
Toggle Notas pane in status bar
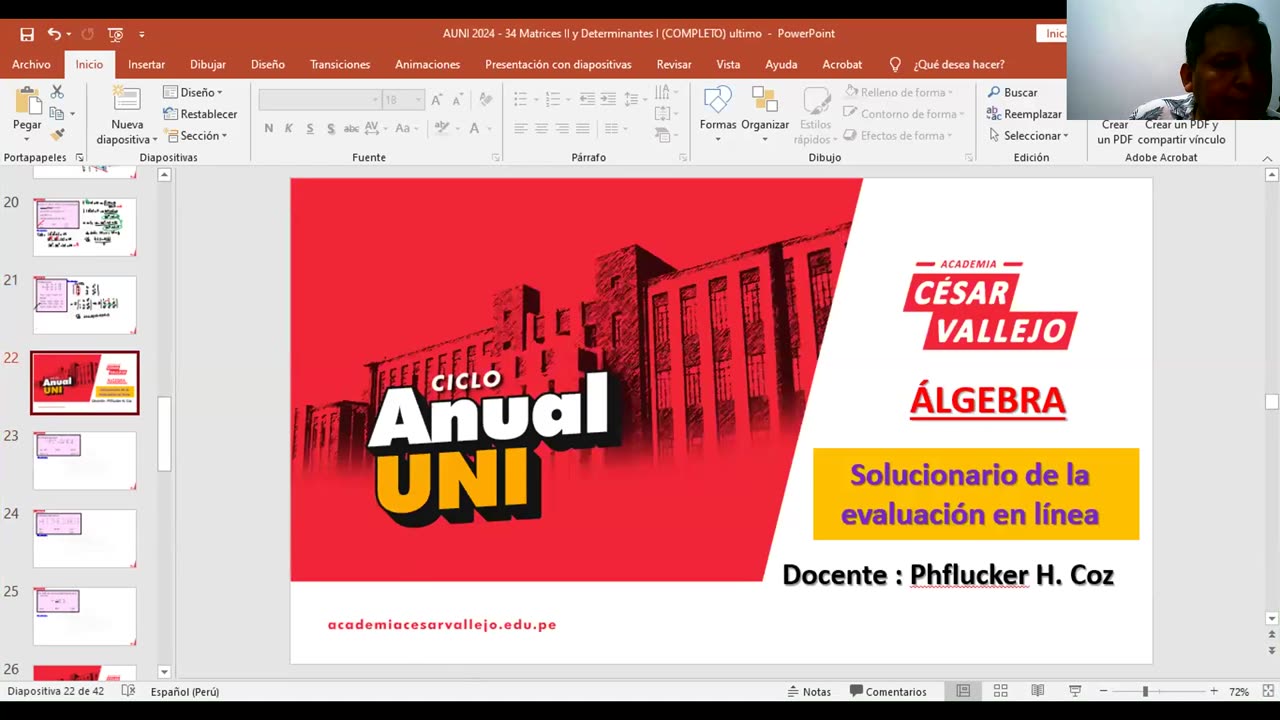coord(808,691)
